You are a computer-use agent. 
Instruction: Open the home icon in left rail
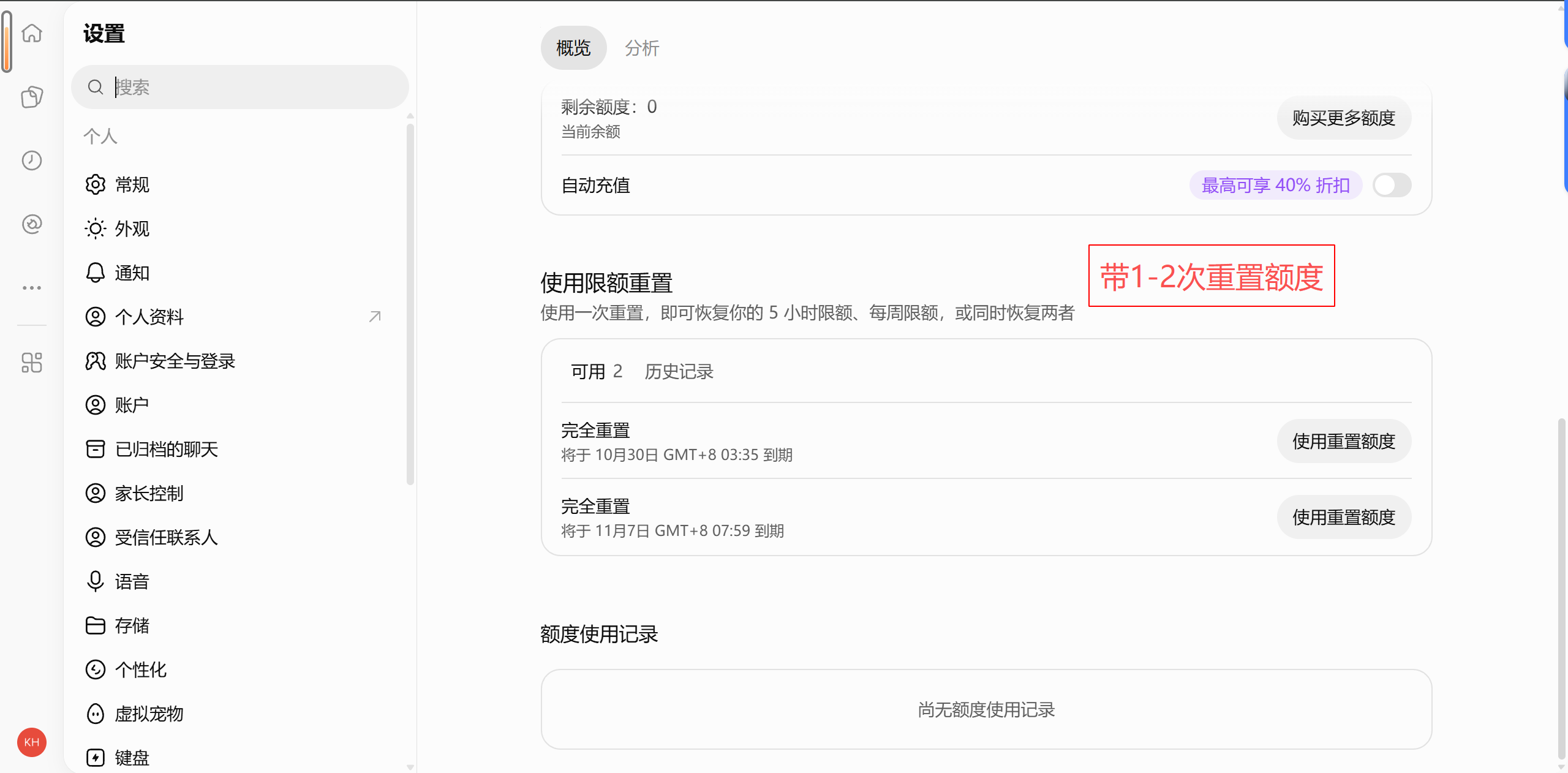(32, 33)
